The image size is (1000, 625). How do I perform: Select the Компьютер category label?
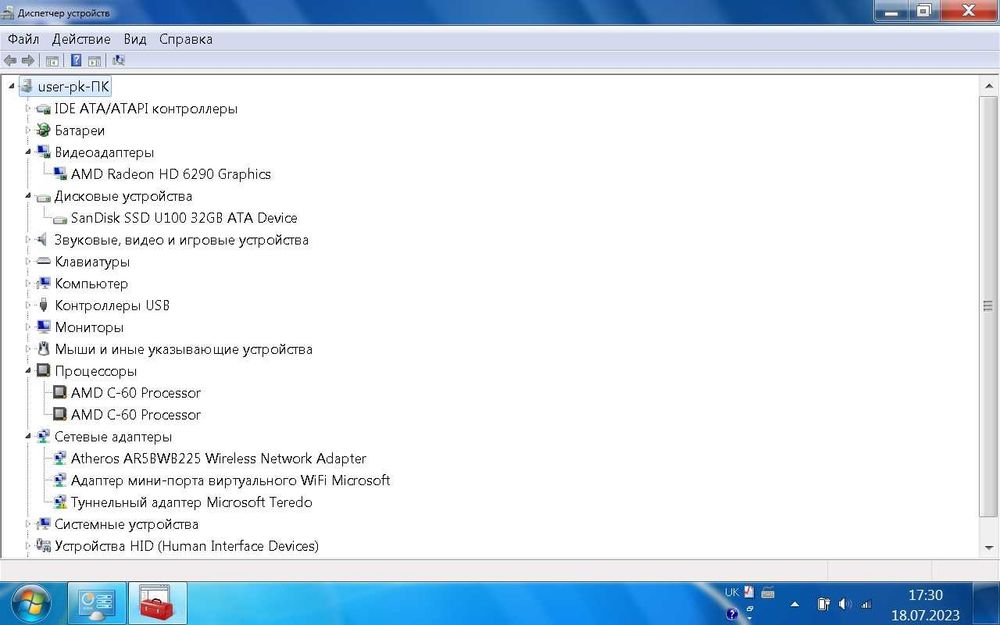click(91, 283)
